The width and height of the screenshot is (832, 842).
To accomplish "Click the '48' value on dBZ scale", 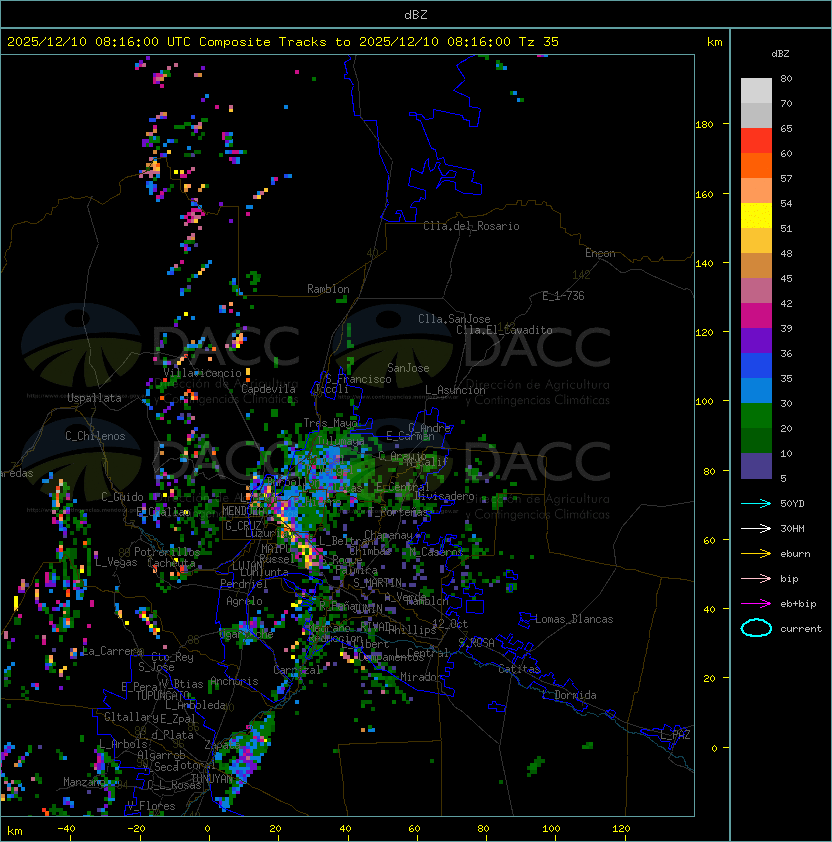I will tap(786, 253).
